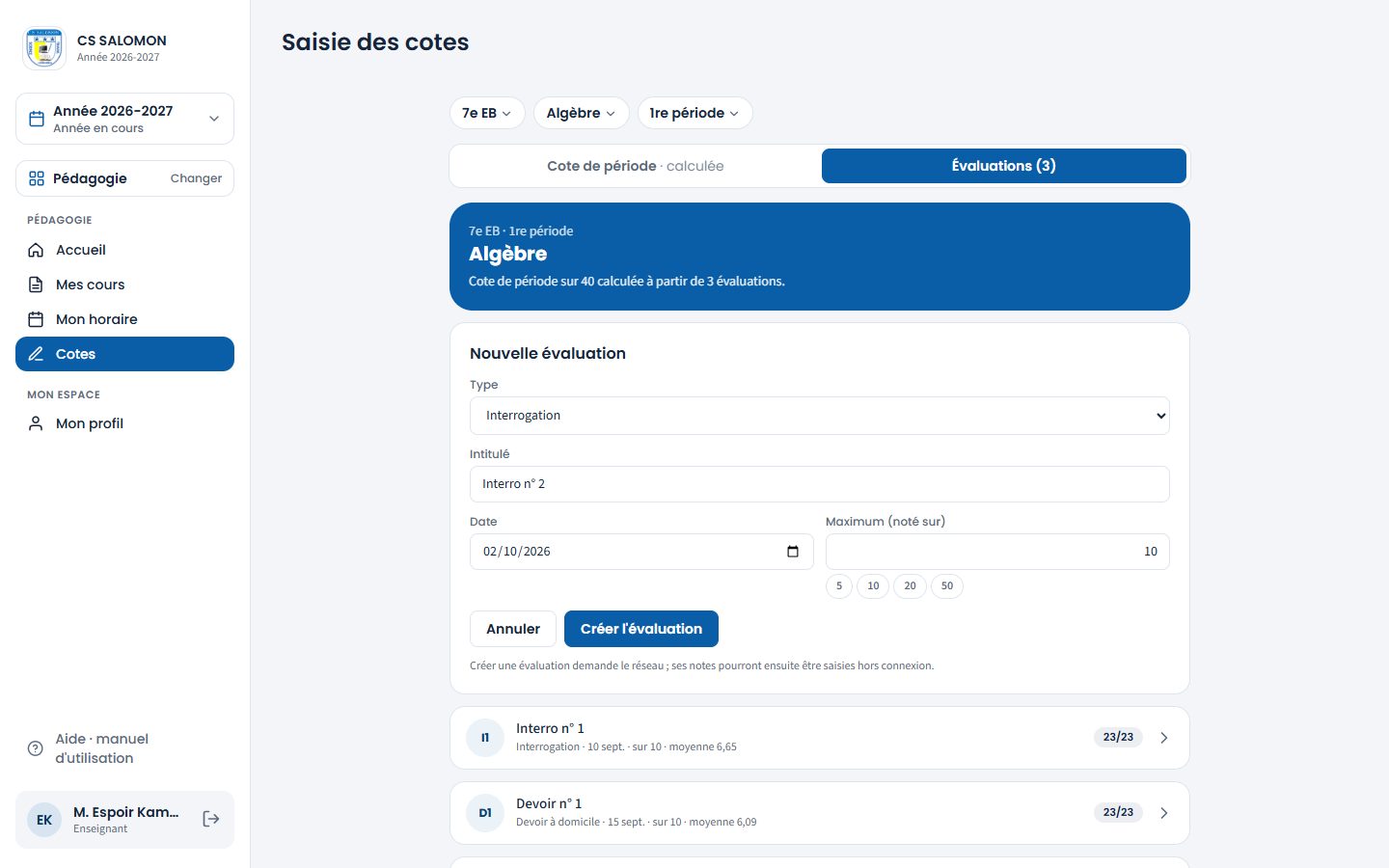Click the D1 badge for Devoir n° 1
Image resolution: width=1389 pixels, height=868 pixels.
(485, 813)
